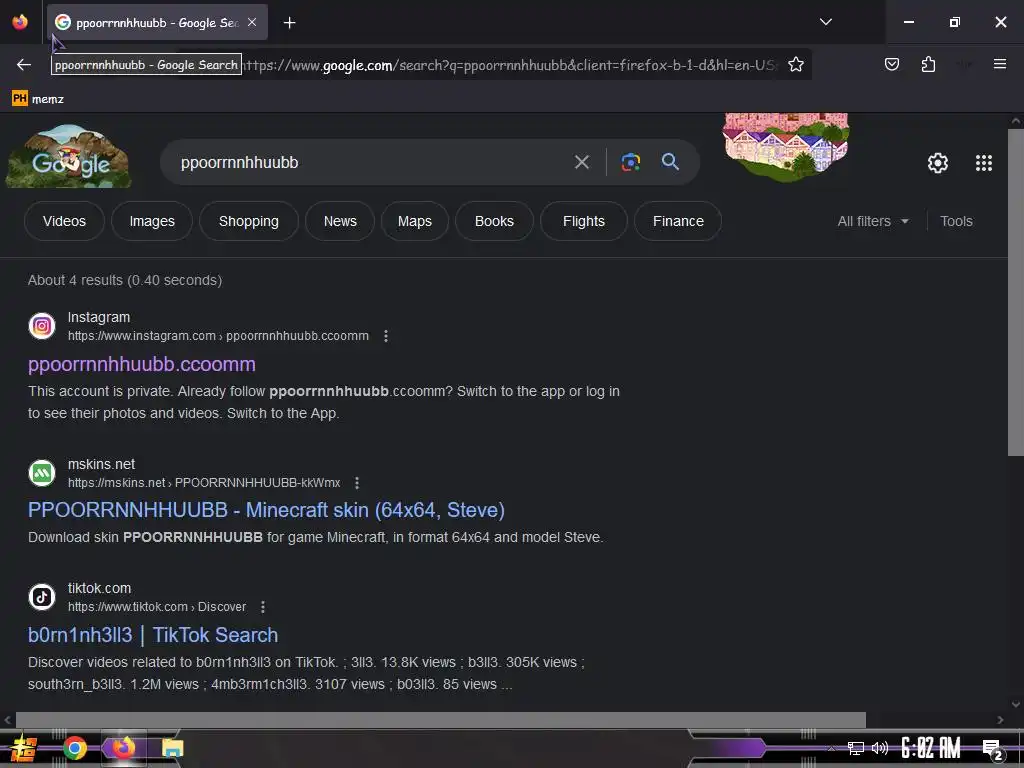Switch to Videos results tab
Screen dimensions: 1024x768
click(x=64, y=221)
